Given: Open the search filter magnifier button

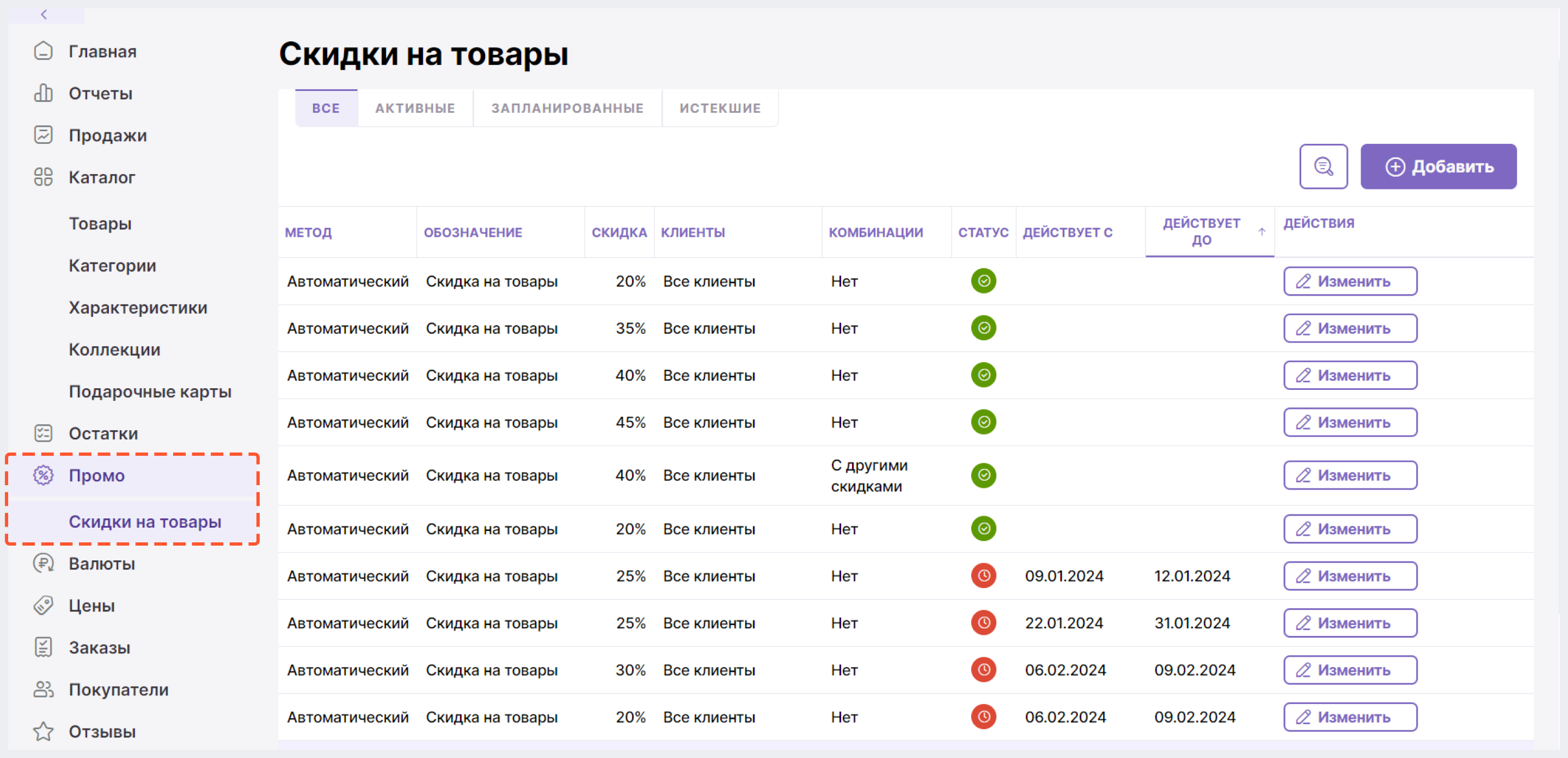Looking at the screenshot, I should [x=1324, y=167].
